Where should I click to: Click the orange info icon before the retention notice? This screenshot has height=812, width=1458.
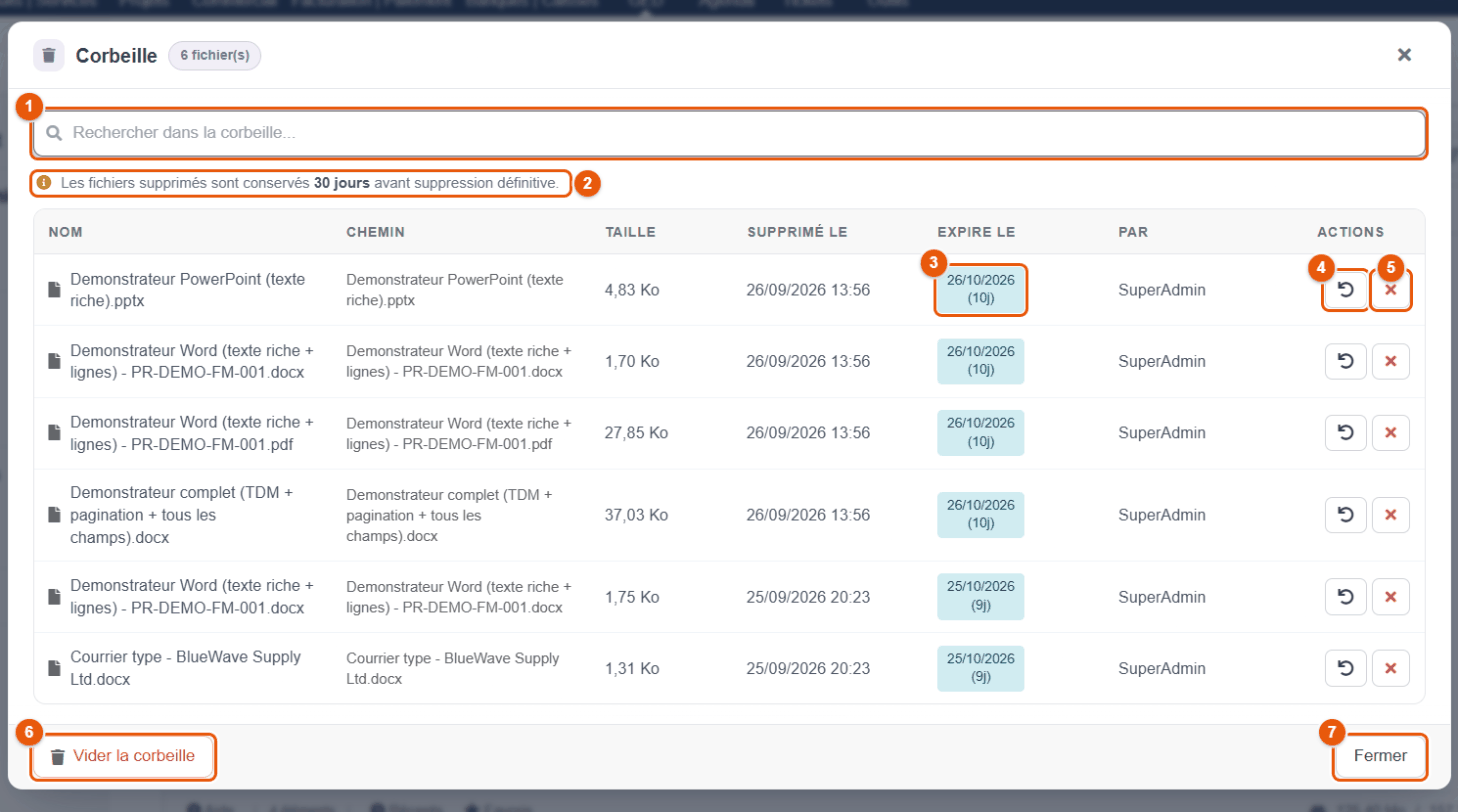(x=44, y=183)
